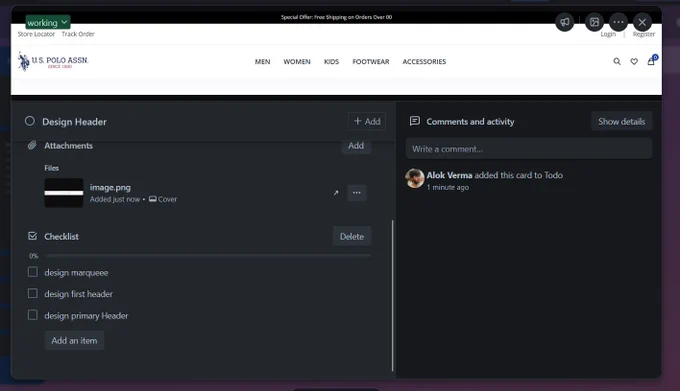Viewport: 680px width, 391px height.
Task: Click the cover image icon
Action: click(x=594, y=22)
